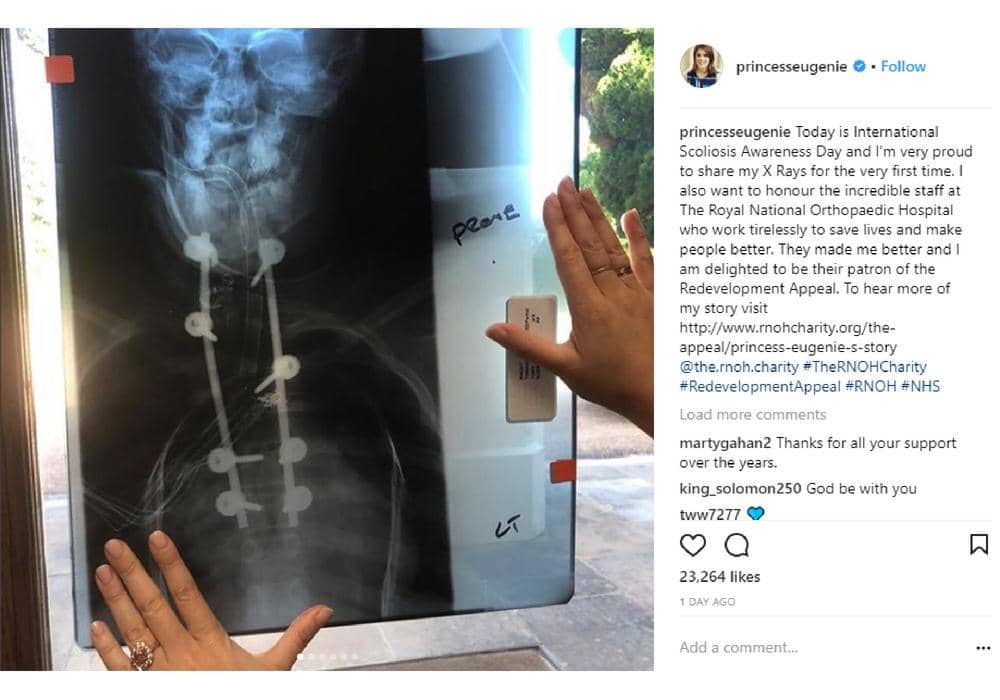The width and height of the screenshot is (1000, 700).
Task: Open more options three-dot menu
Action: [x=983, y=648]
